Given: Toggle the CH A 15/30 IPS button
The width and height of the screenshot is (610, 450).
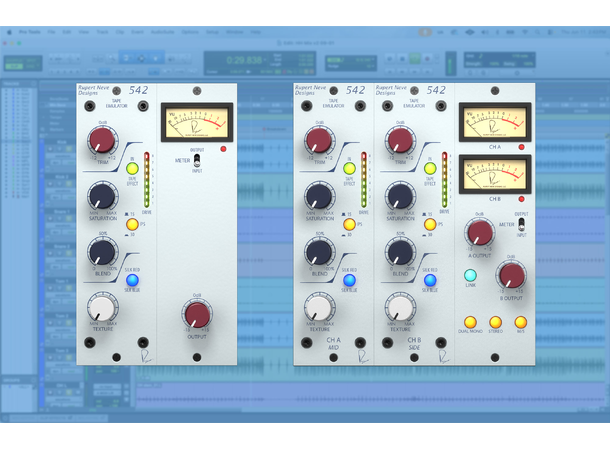Looking at the screenshot, I should tap(349, 224).
